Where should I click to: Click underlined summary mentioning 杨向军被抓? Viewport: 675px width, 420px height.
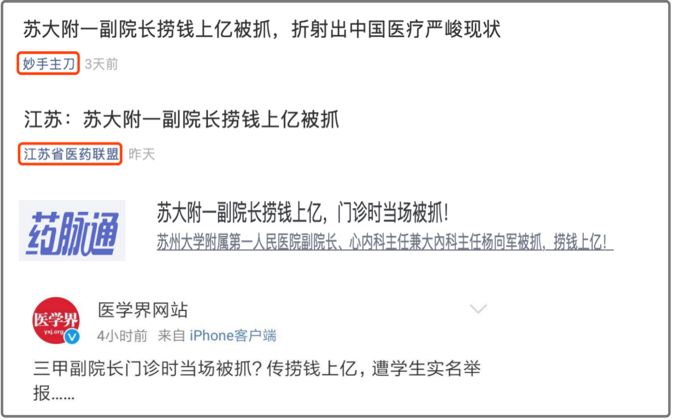pyautogui.click(x=384, y=242)
